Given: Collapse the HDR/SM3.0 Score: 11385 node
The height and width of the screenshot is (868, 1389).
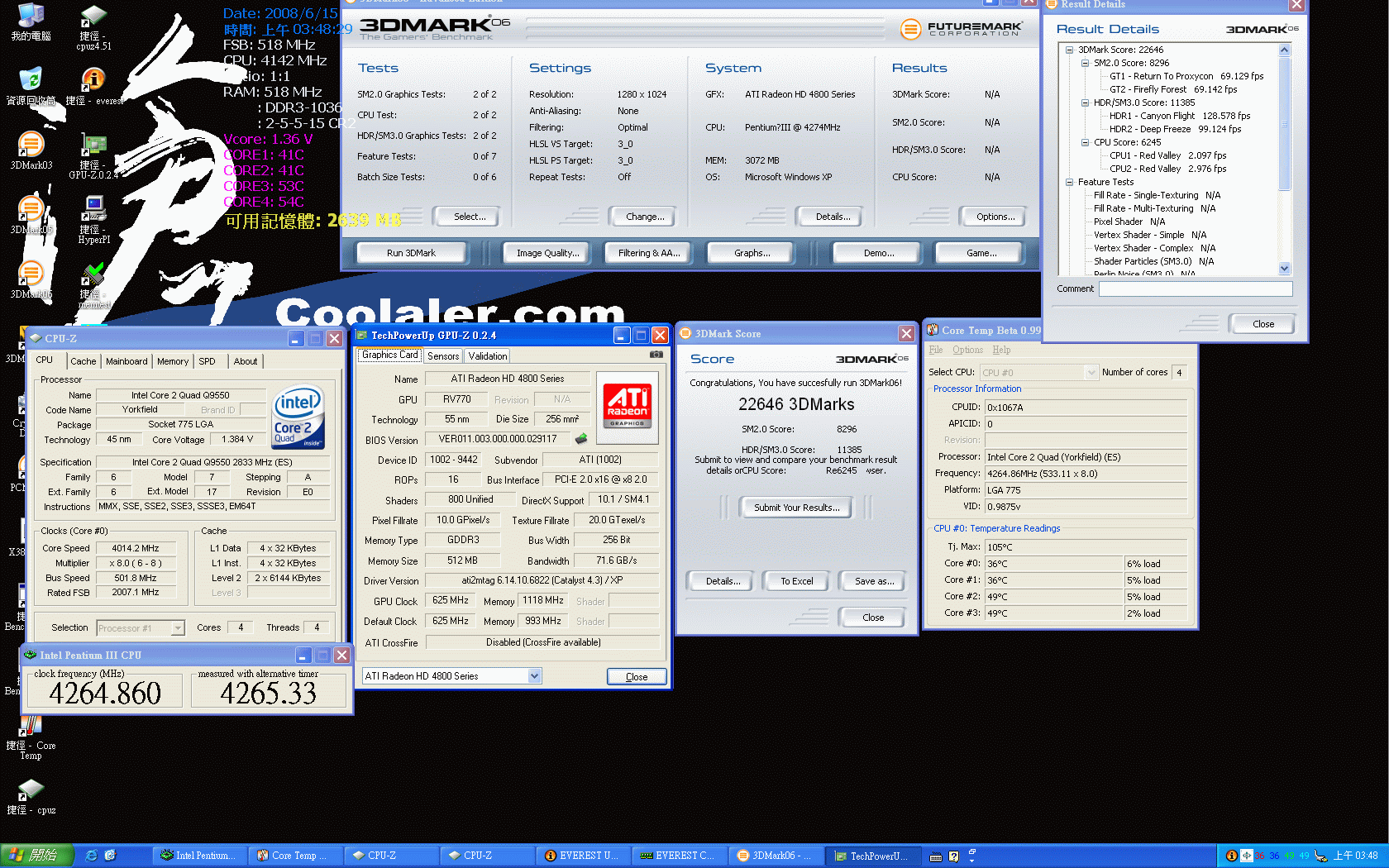Looking at the screenshot, I should (x=1085, y=103).
